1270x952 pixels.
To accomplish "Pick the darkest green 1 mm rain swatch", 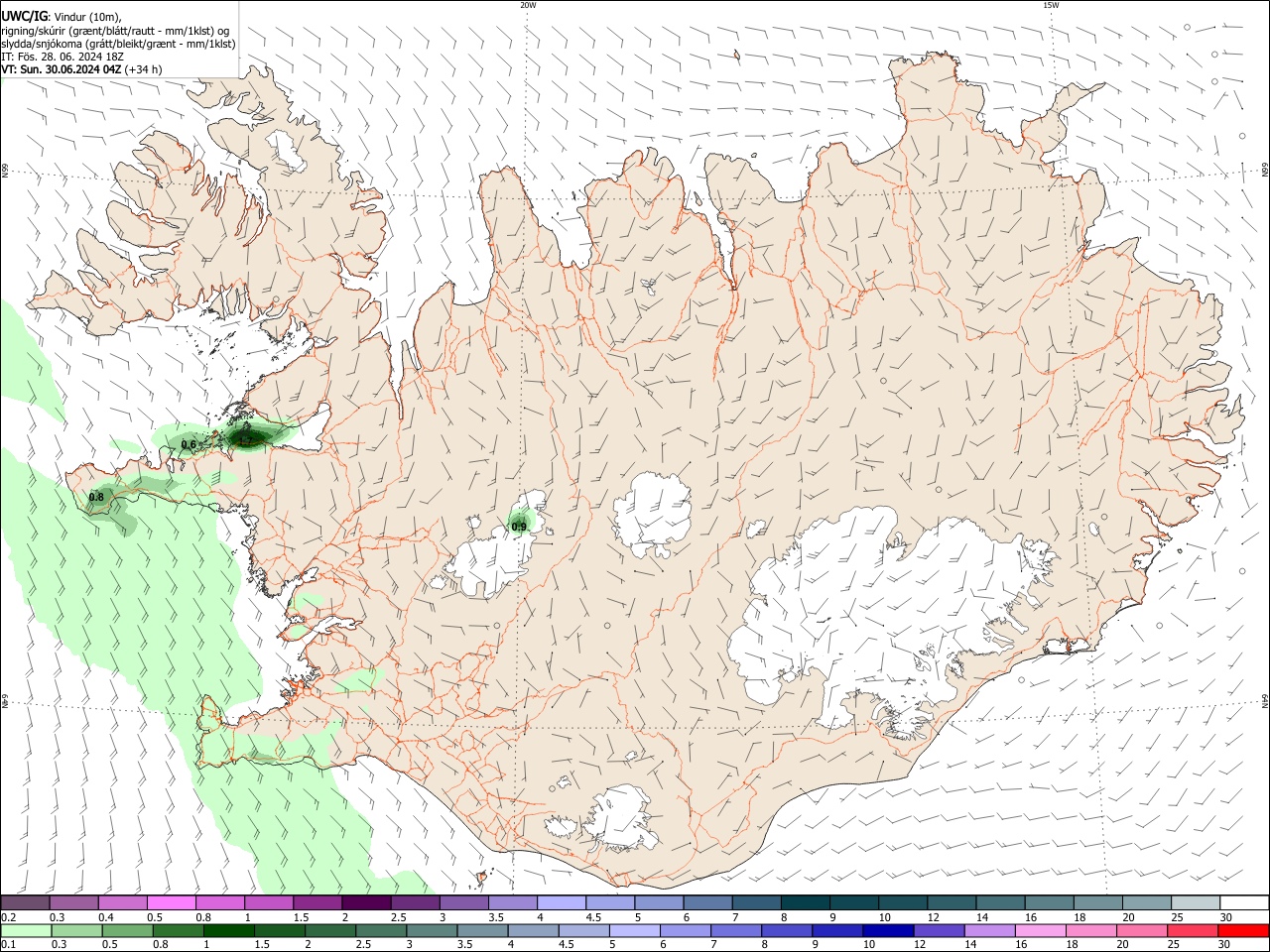I will click(230, 931).
